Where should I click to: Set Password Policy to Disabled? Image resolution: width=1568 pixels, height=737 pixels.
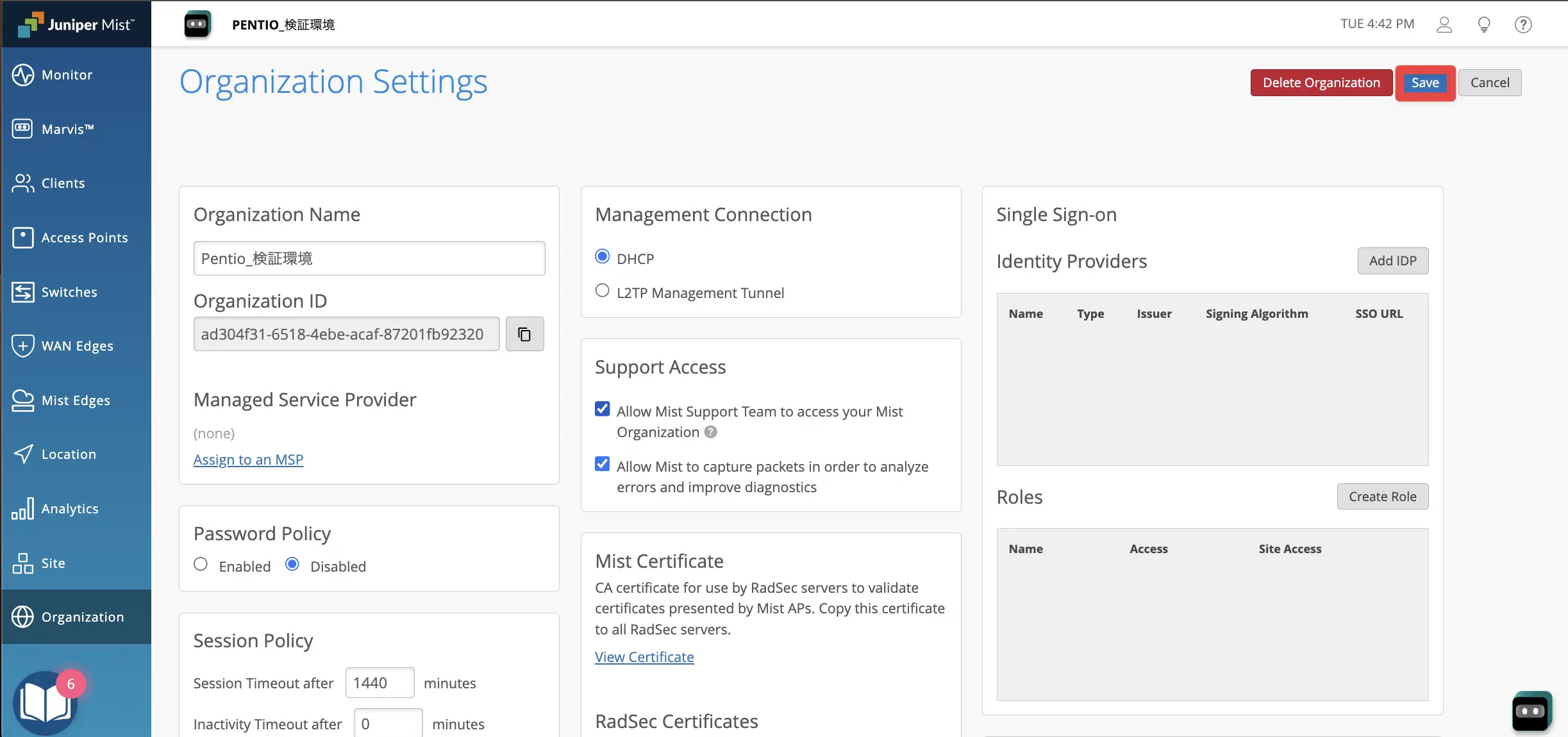292,565
